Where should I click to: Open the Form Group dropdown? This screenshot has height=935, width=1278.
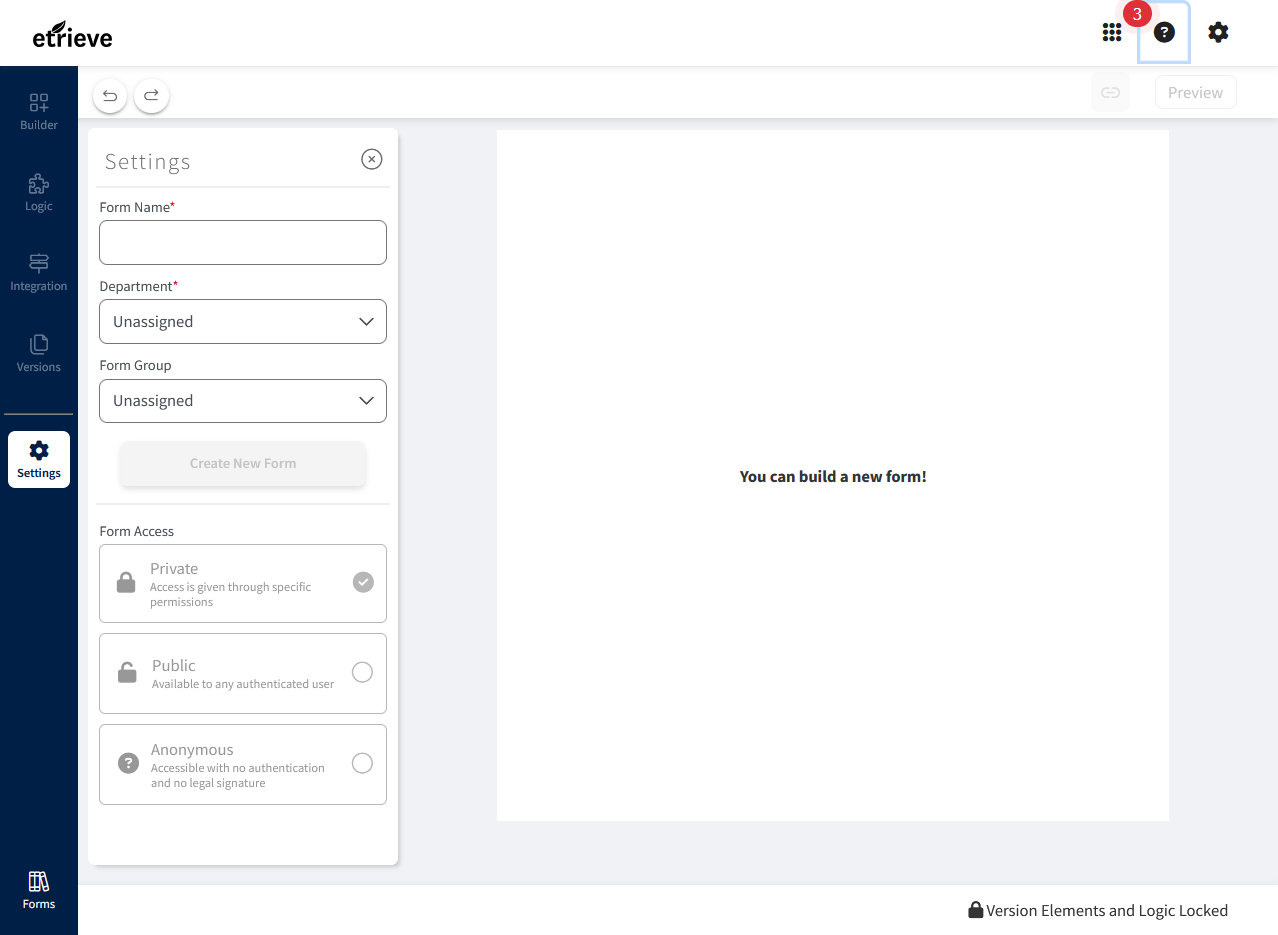242,400
